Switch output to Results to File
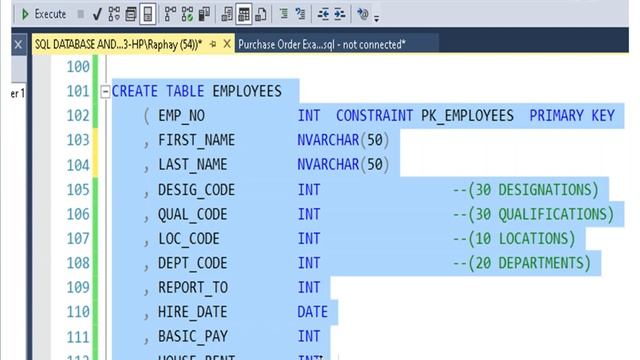 261,14
